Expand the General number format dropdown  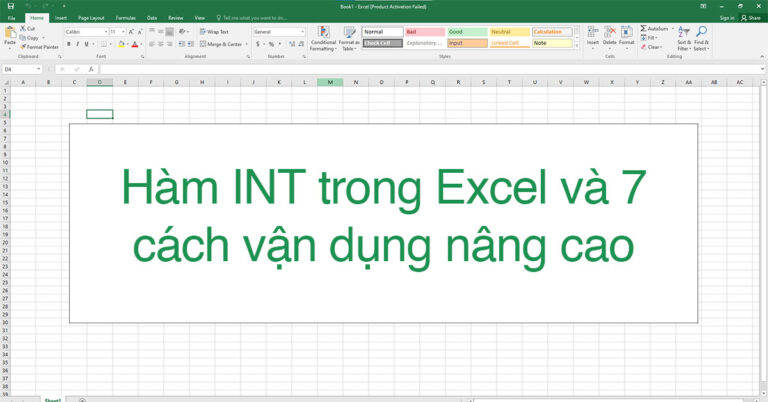[x=303, y=32]
